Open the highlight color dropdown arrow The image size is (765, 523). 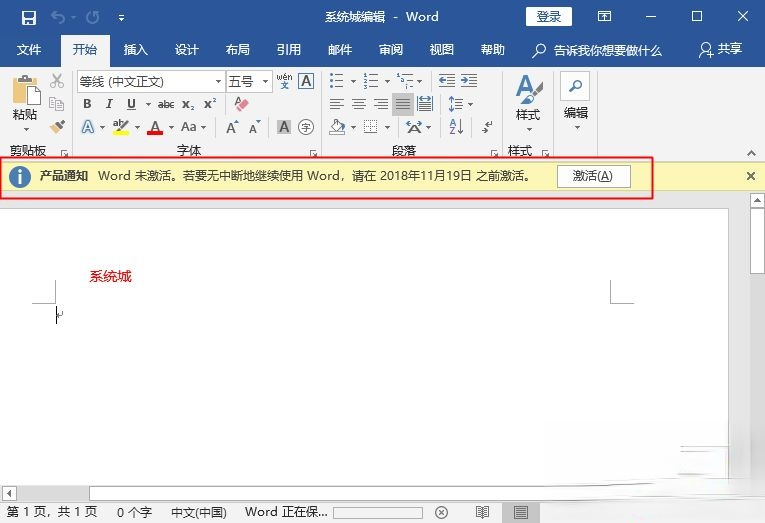click(x=137, y=128)
